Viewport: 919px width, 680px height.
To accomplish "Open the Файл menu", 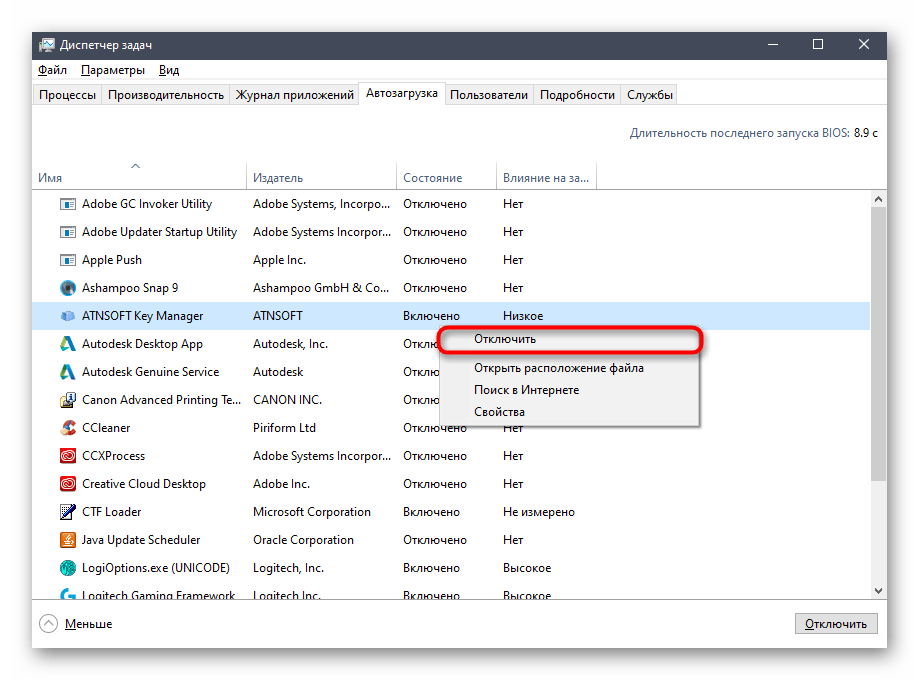I will [x=52, y=70].
